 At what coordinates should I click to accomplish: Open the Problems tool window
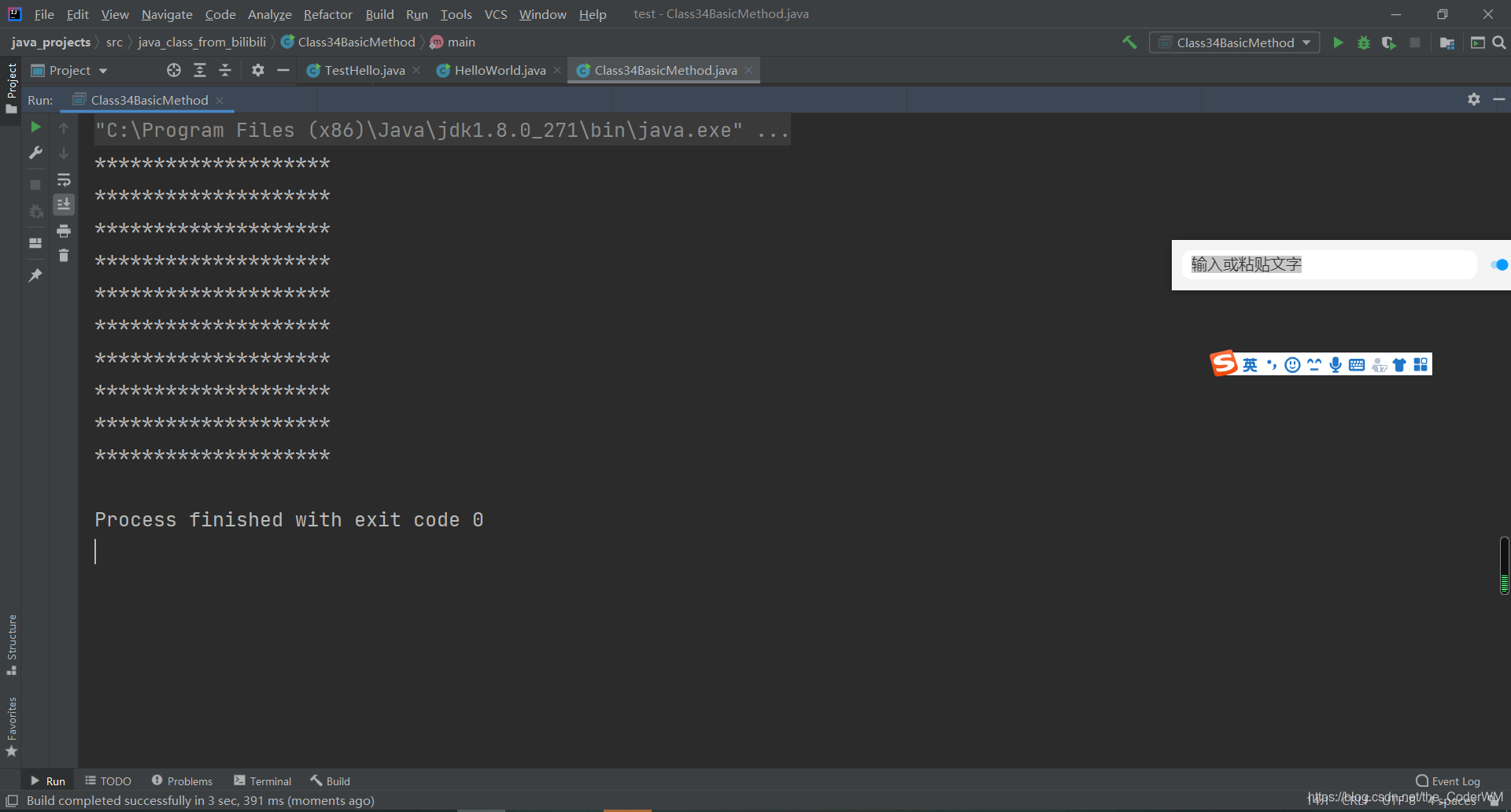pos(182,781)
